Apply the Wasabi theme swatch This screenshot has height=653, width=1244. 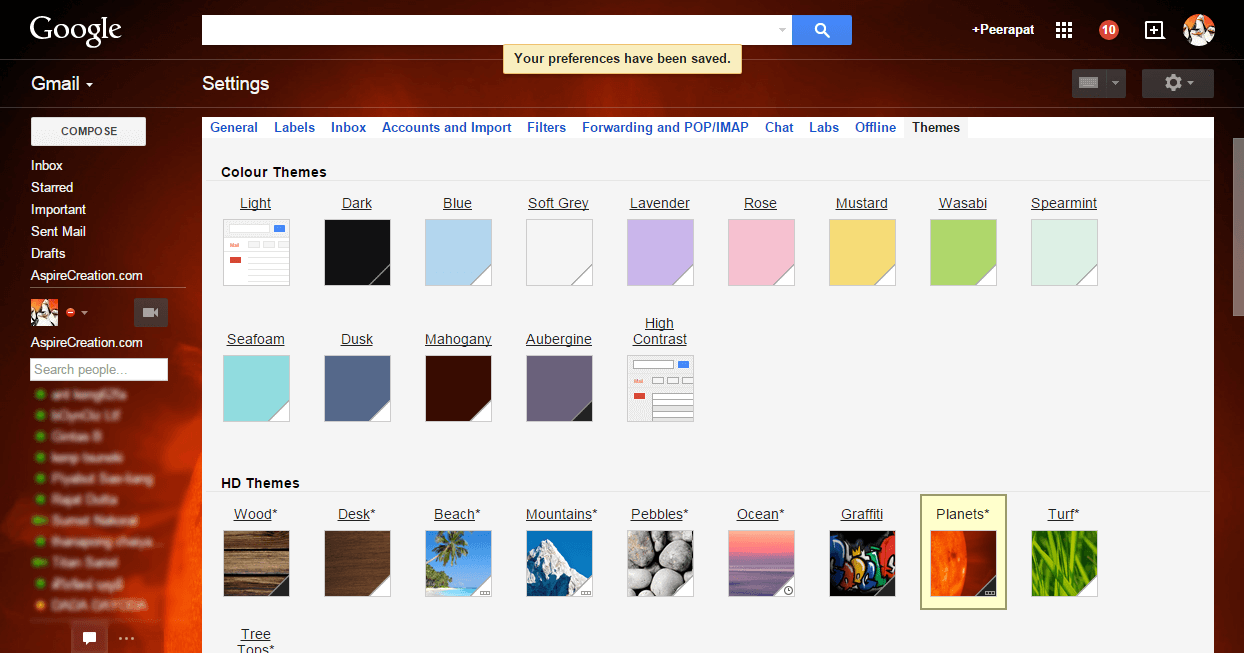963,252
